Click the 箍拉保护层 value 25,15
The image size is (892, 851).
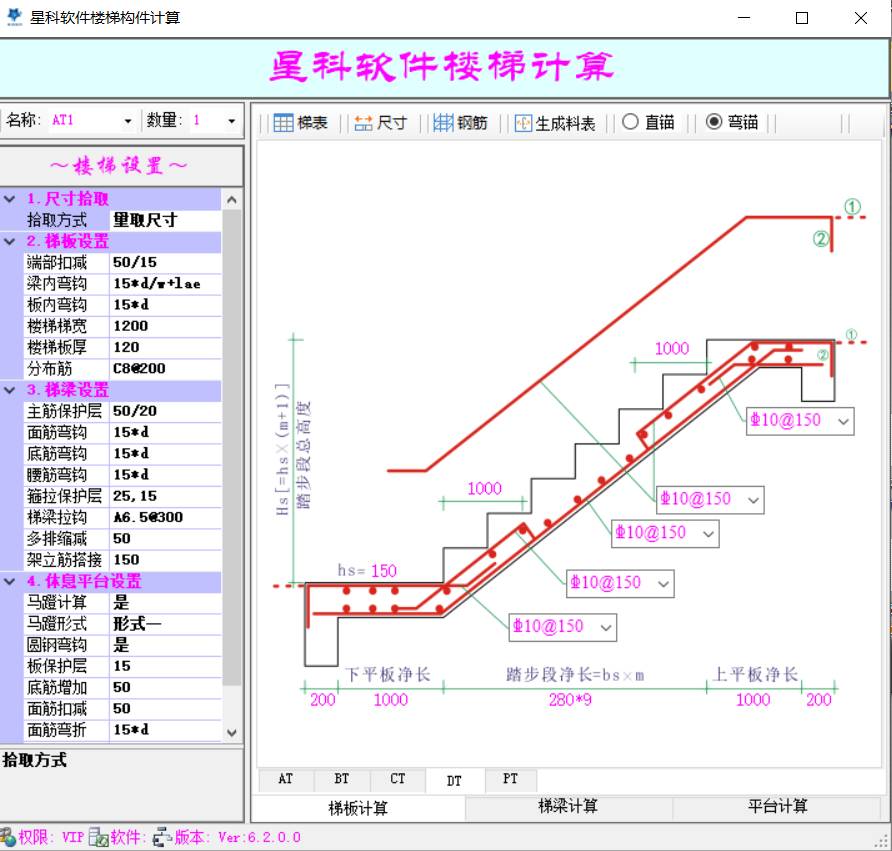[165, 496]
